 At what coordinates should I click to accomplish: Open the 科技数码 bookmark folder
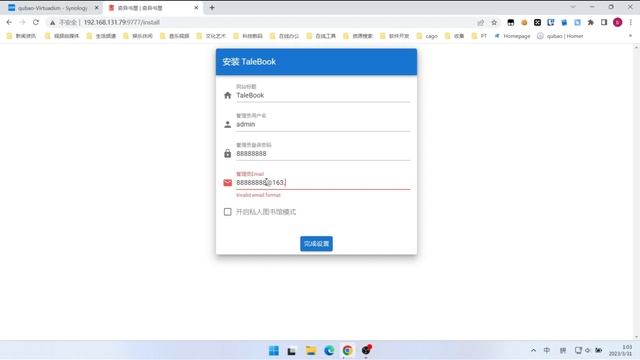click(x=248, y=36)
